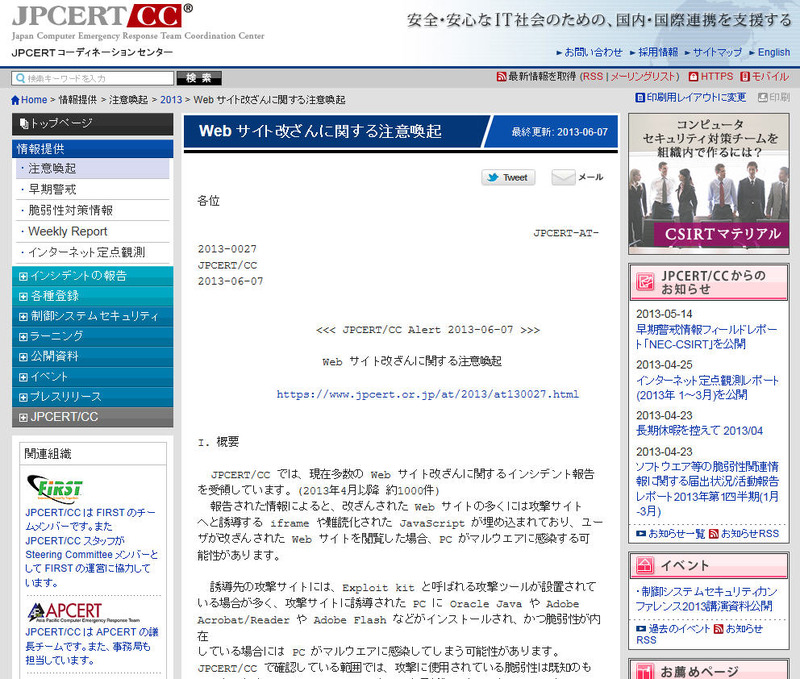
Task: Click the JPCERT/CC logo
Action: pos(102,18)
